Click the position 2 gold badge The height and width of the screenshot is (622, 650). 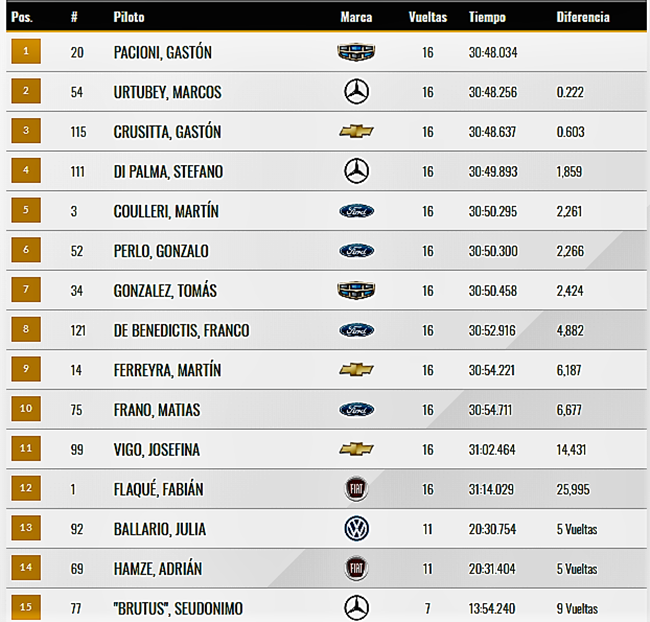26,91
